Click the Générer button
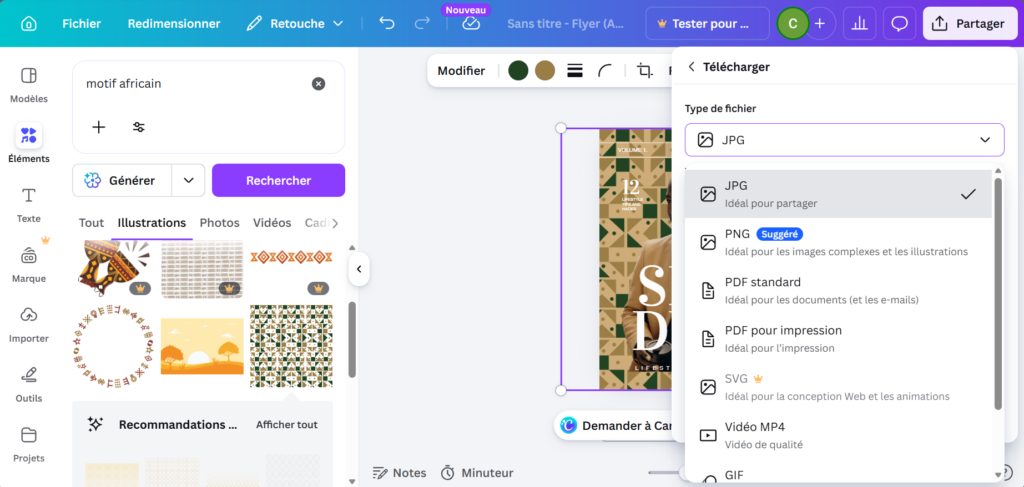 pos(121,180)
